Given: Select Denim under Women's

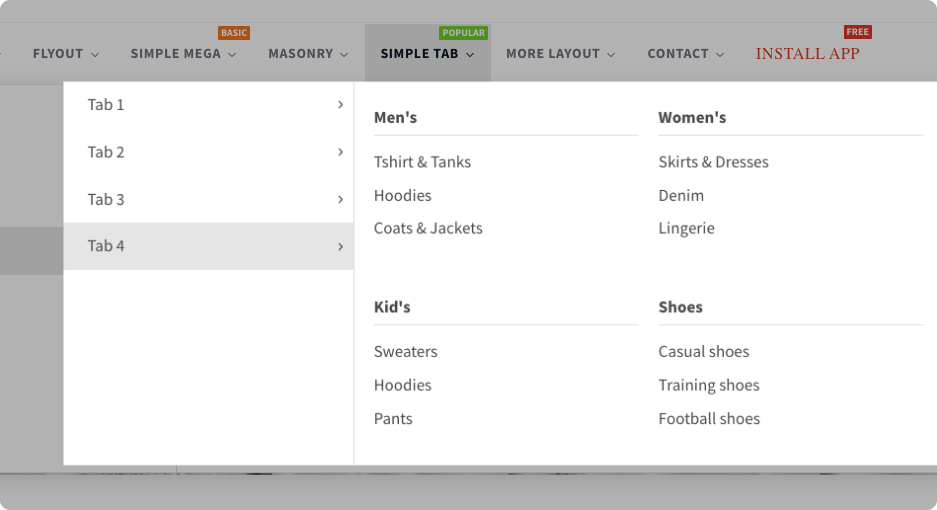Looking at the screenshot, I should (x=681, y=195).
